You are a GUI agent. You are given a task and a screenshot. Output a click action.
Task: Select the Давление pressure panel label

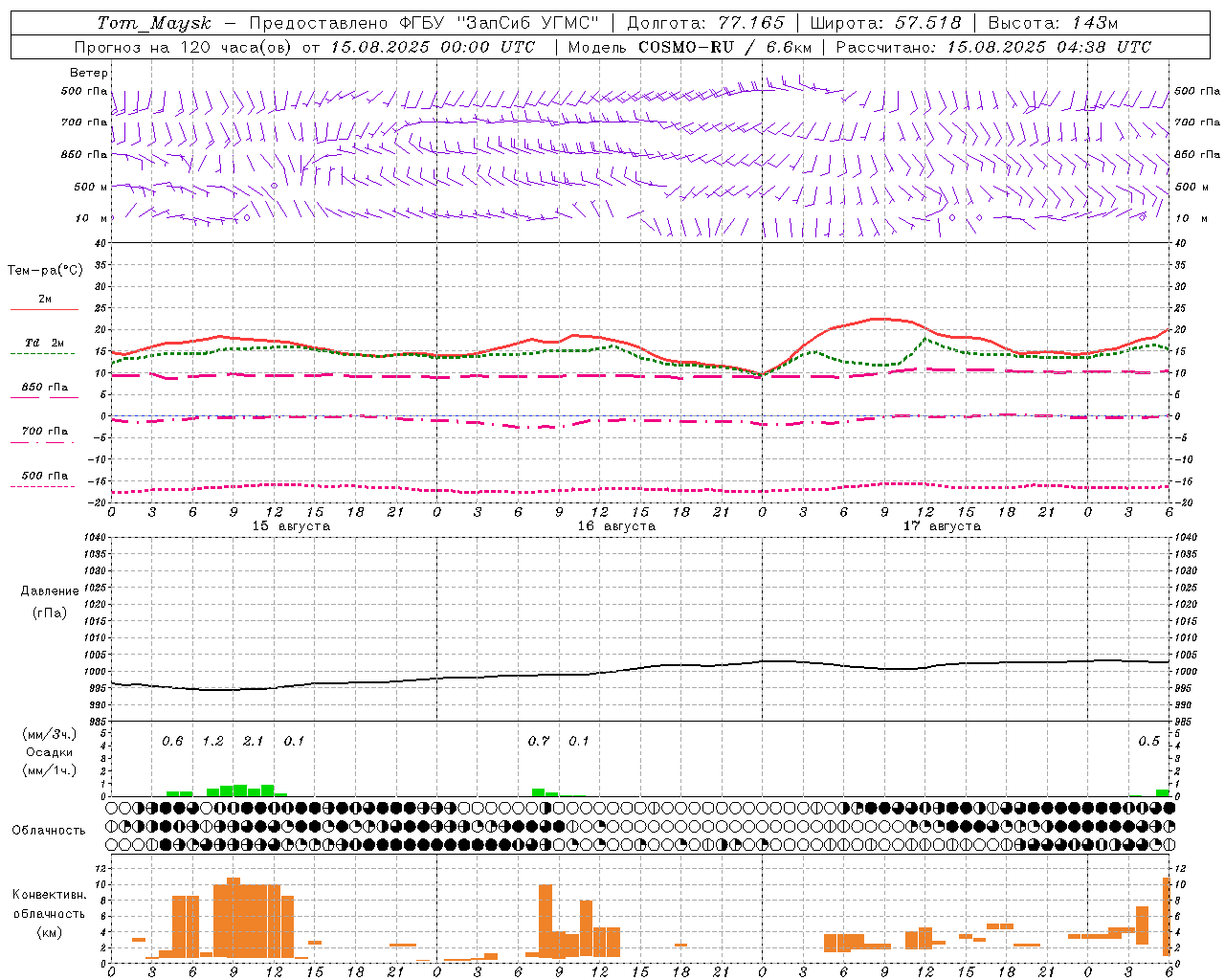pos(50,591)
